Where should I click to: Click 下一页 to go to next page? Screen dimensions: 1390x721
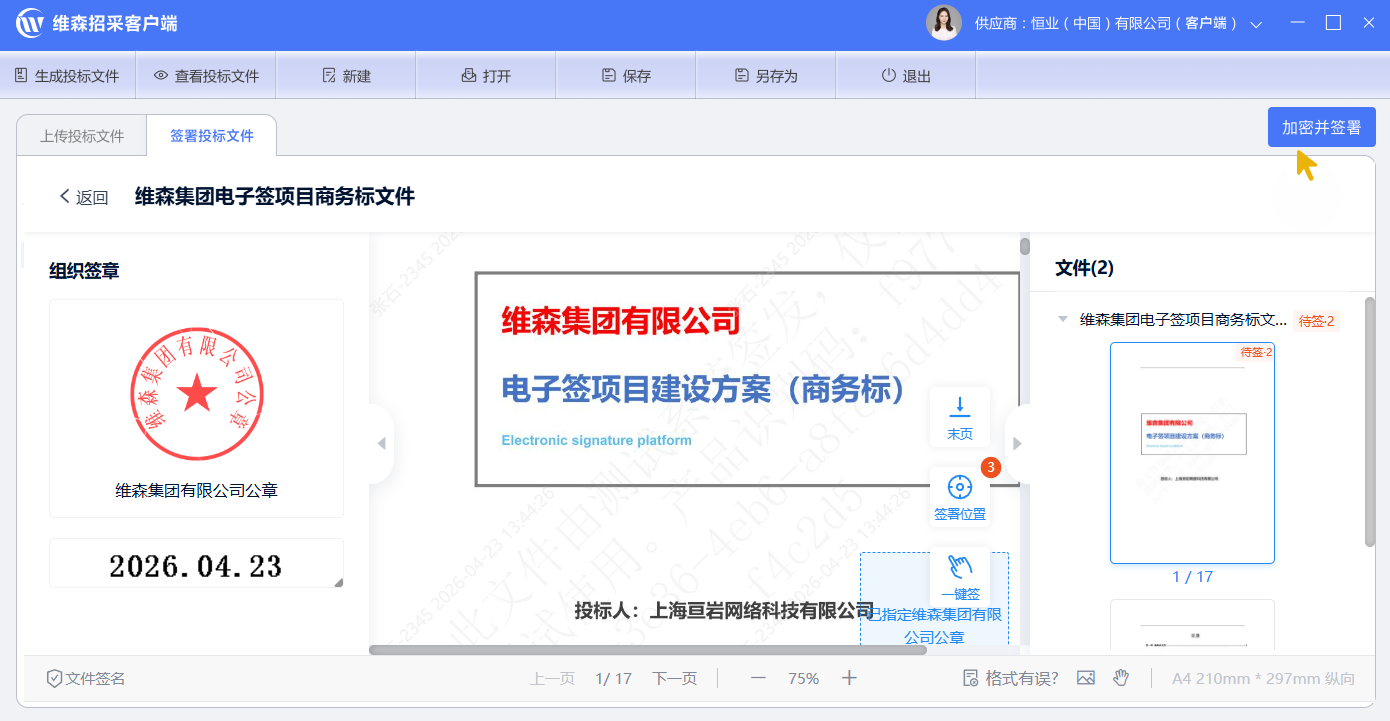tap(674, 678)
